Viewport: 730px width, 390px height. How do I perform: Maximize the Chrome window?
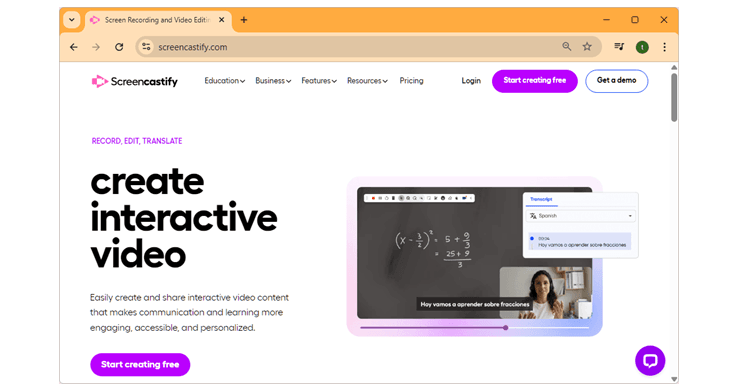click(635, 20)
